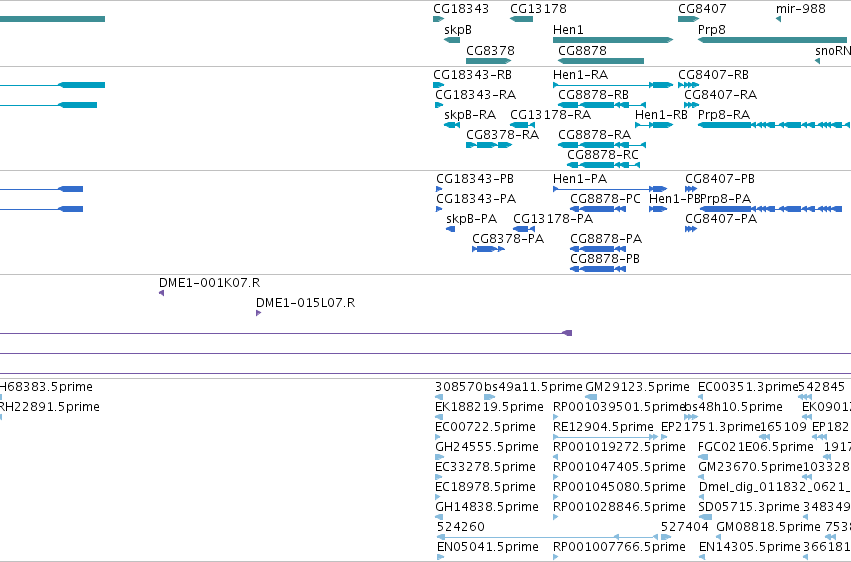This screenshot has height=562, width=851.
Task: Click the GH24555.5prime EST label
Action: coord(487,448)
